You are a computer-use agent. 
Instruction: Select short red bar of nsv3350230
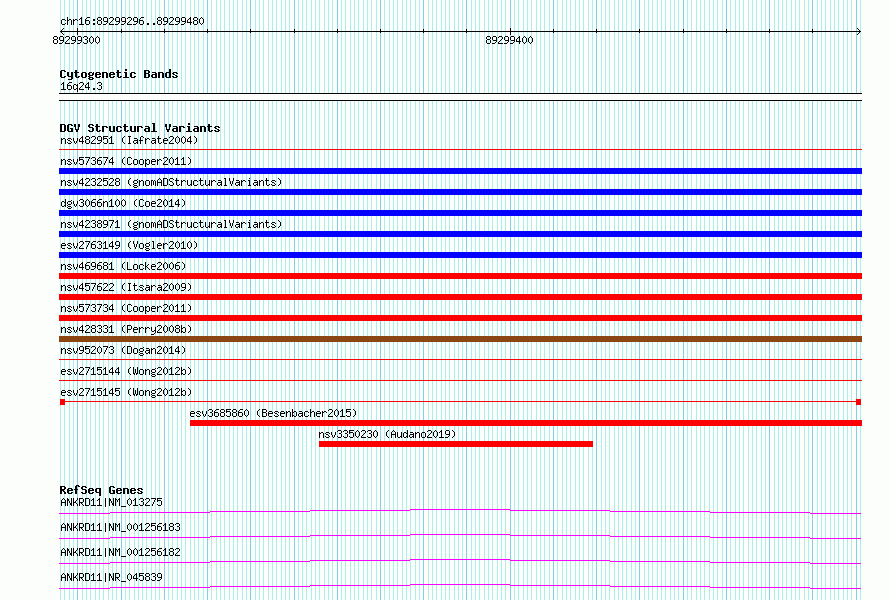(456, 444)
